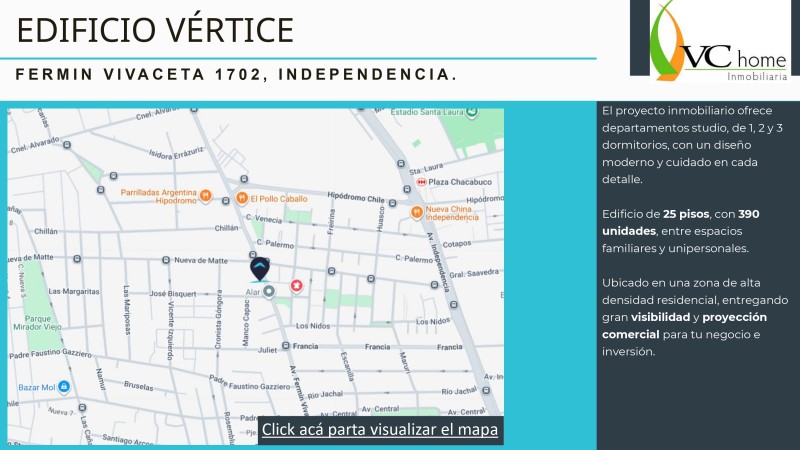Select the grey Alar location marker
This screenshot has height=450, width=800.
pos(269,291)
